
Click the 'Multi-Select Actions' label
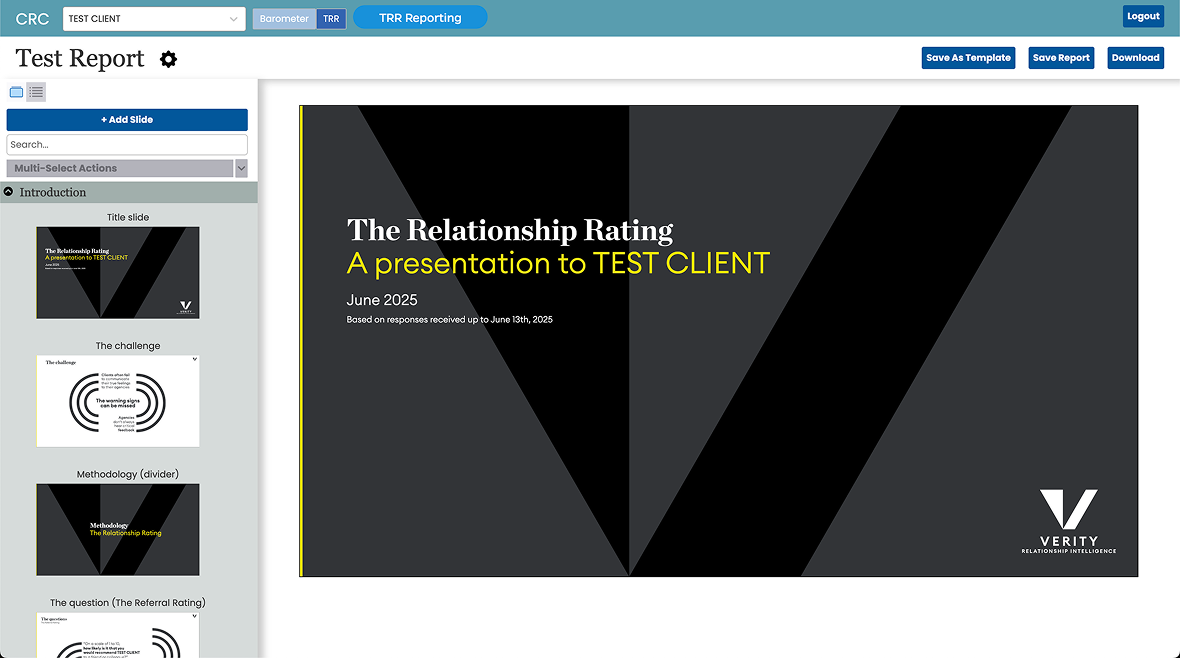(x=65, y=168)
